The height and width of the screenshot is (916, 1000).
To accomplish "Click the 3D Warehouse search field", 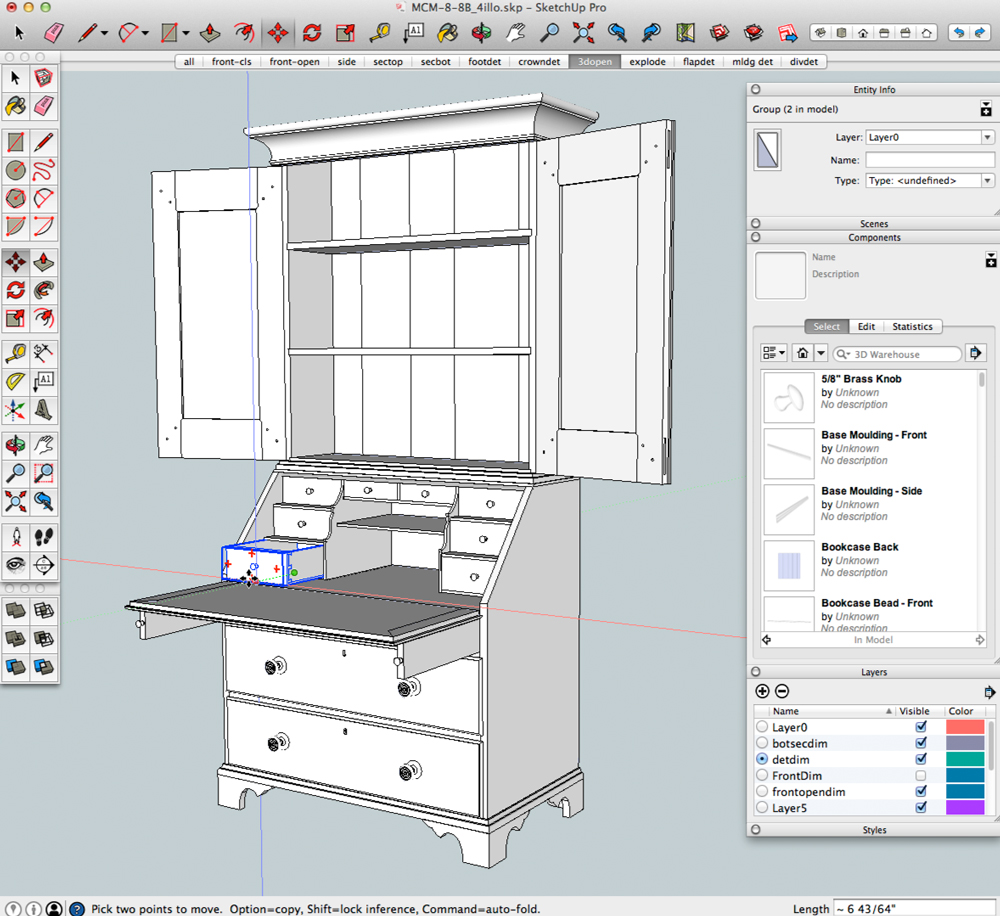I will pos(897,354).
